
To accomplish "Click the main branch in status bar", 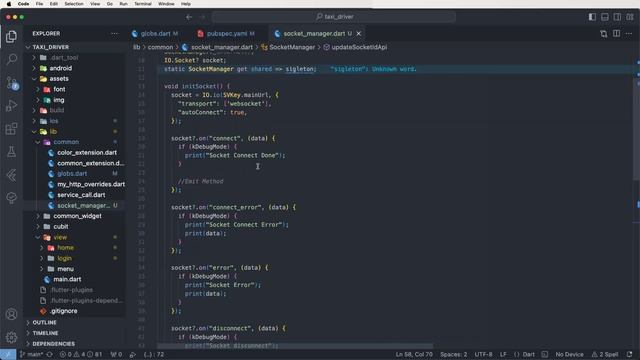I will click(31, 354).
